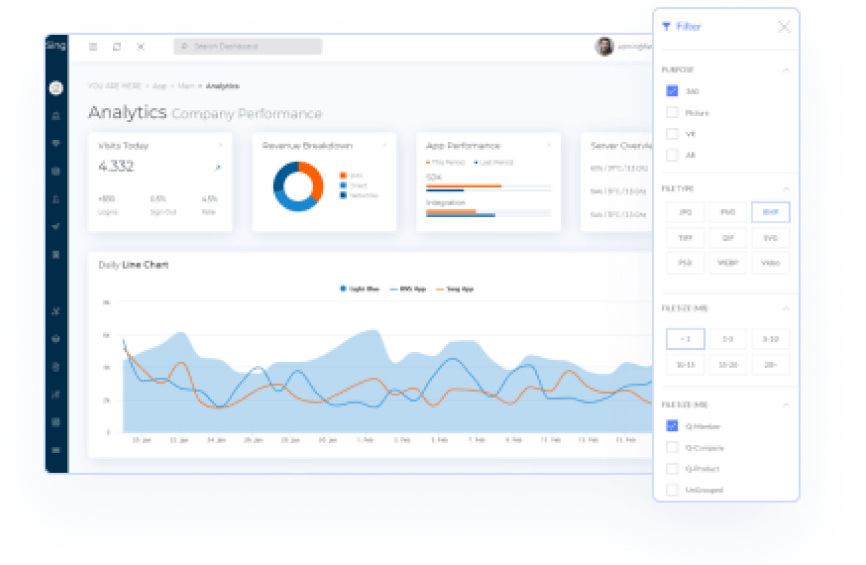Image resolution: width=866 pixels, height=565 pixels.
Task: Enable the VR purpose checkbox
Action: [672, 134]
